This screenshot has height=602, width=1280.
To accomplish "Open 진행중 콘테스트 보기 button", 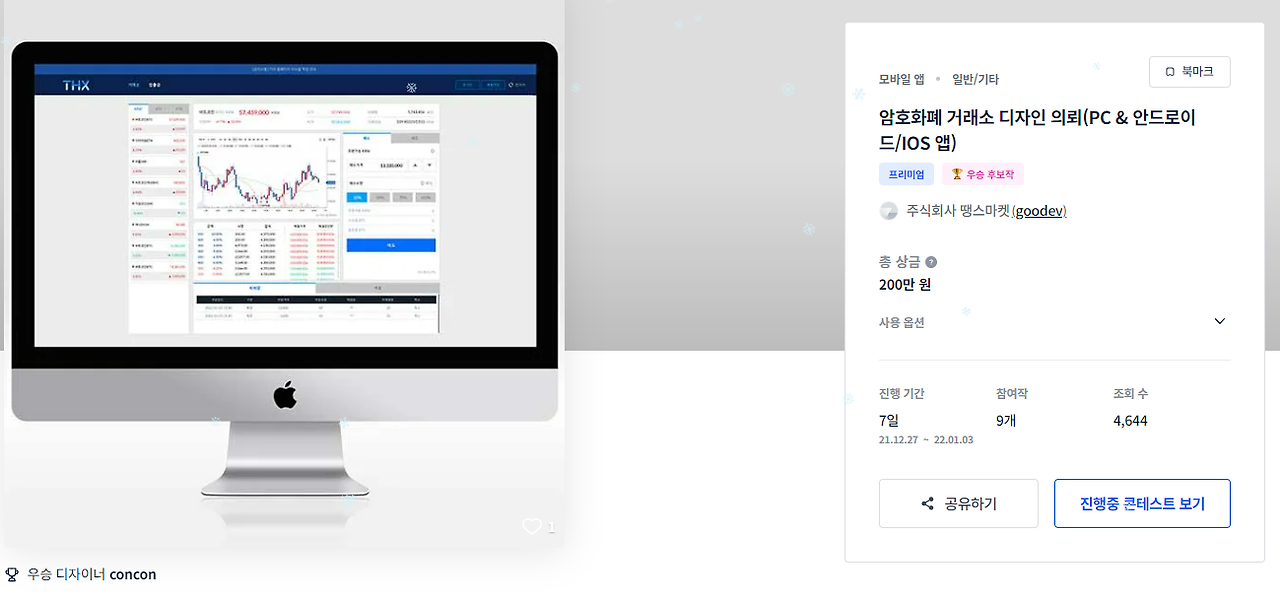I will 1142,504.
